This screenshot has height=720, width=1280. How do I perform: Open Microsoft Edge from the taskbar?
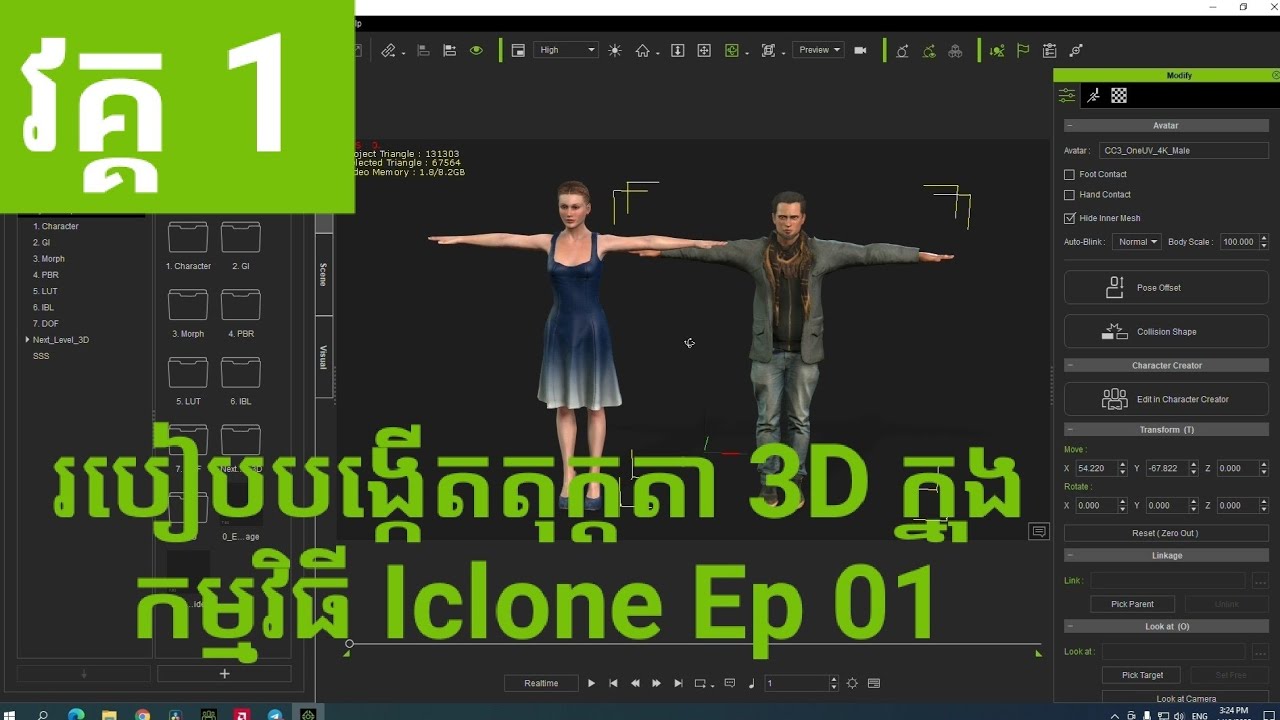tap(76, 715)
